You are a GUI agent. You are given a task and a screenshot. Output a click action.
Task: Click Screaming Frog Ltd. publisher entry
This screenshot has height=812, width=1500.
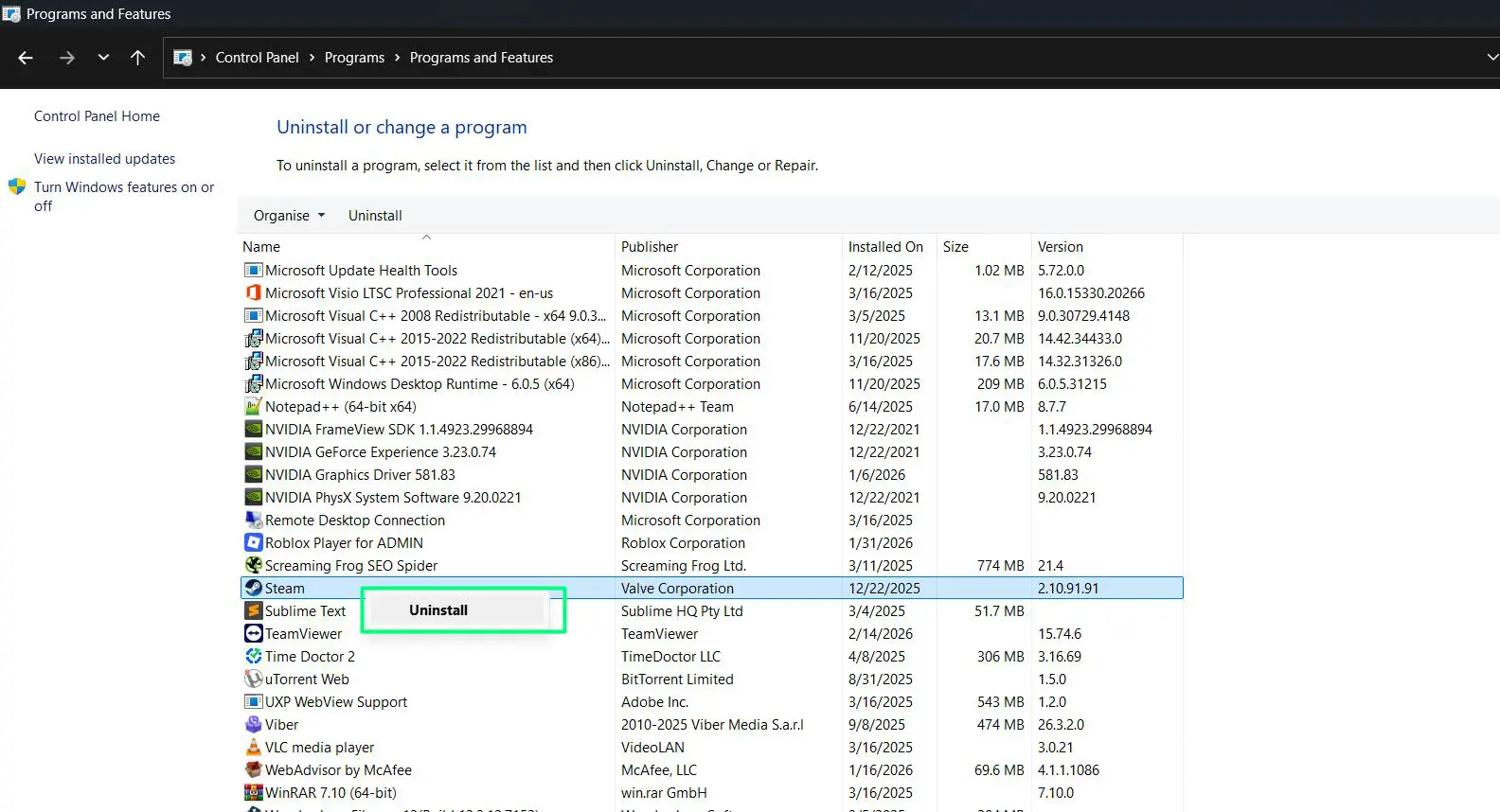click(x=684, y=565)
